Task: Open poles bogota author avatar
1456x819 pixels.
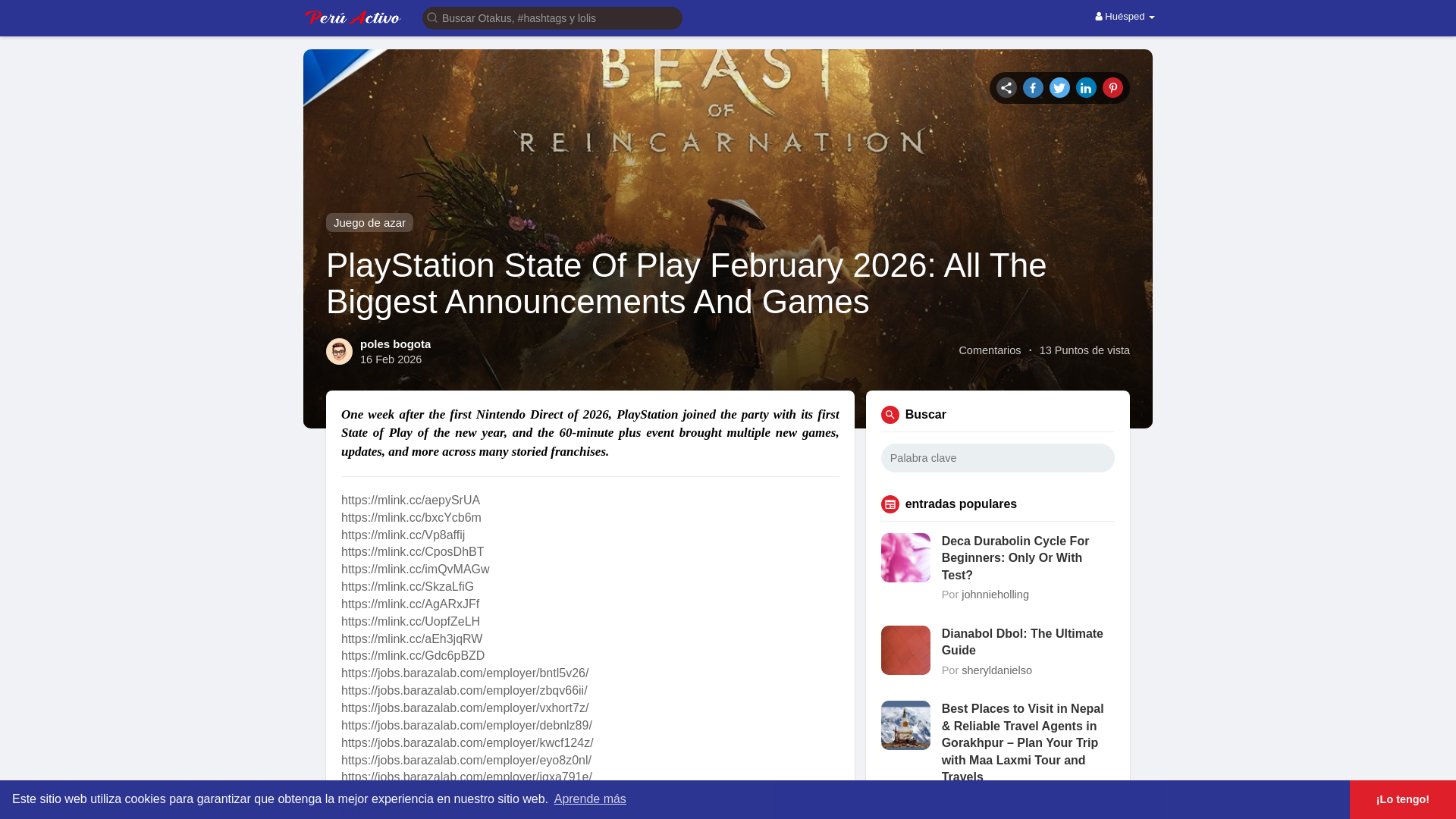Action: (339, 351)
